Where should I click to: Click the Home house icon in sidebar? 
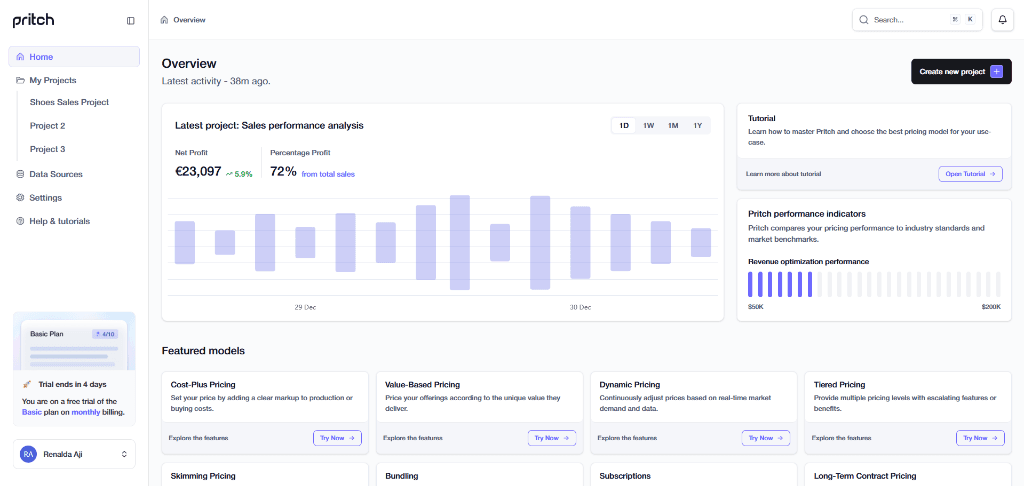[x=20, y=57]
